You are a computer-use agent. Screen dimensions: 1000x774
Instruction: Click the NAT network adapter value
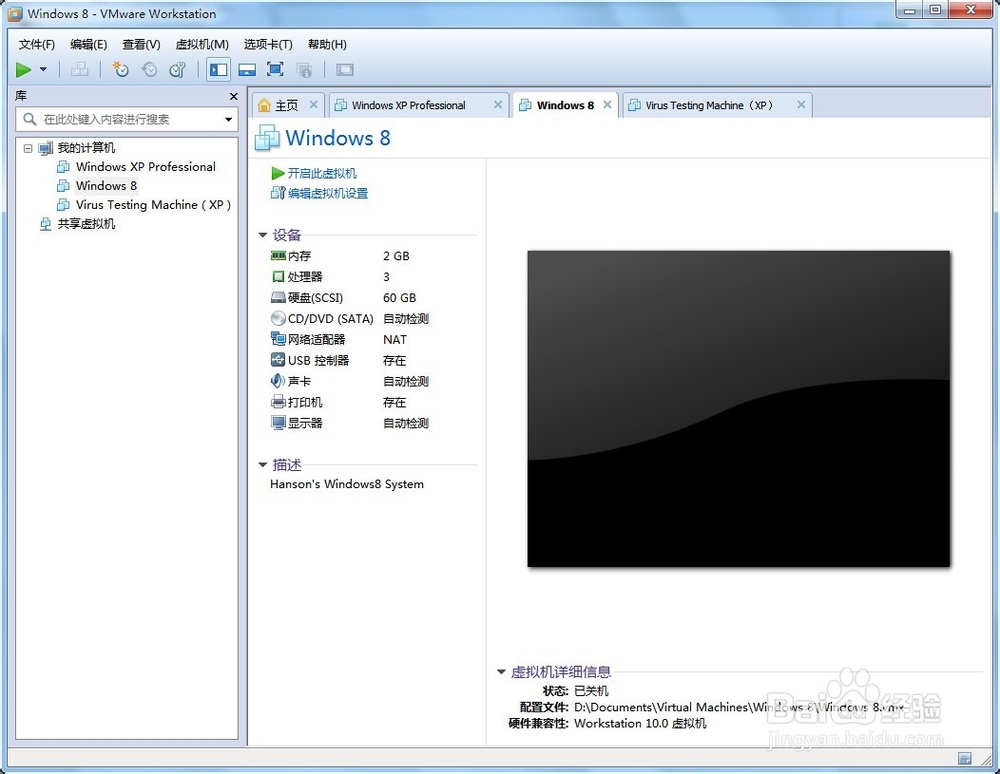point(395,340)
